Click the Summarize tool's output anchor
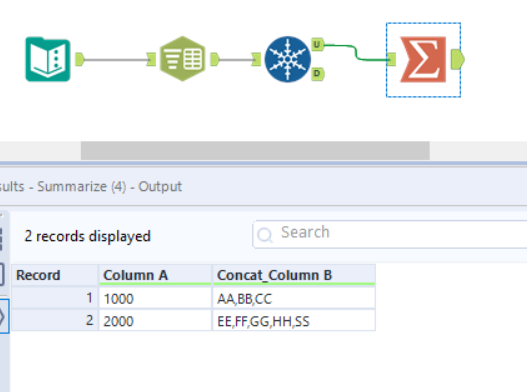This screenshot has height=392, width=527. 457,59
